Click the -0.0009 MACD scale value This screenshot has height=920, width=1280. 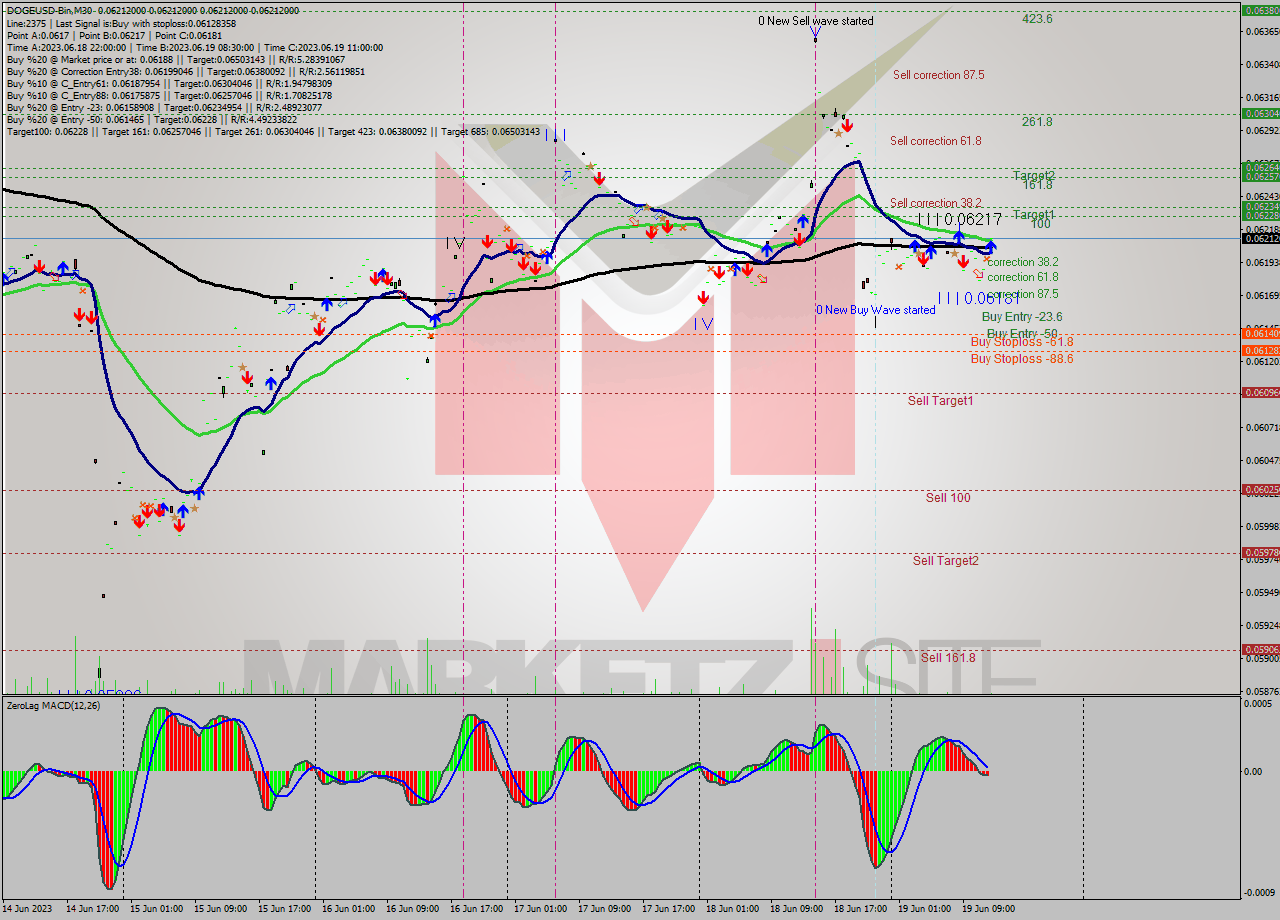pos(1258,892)
